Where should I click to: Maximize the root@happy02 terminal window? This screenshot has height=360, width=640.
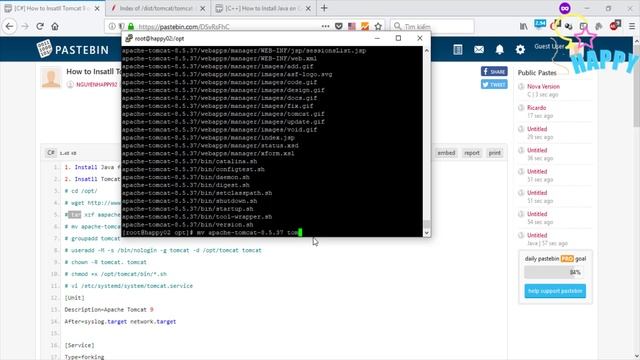(x=398, y=38)
